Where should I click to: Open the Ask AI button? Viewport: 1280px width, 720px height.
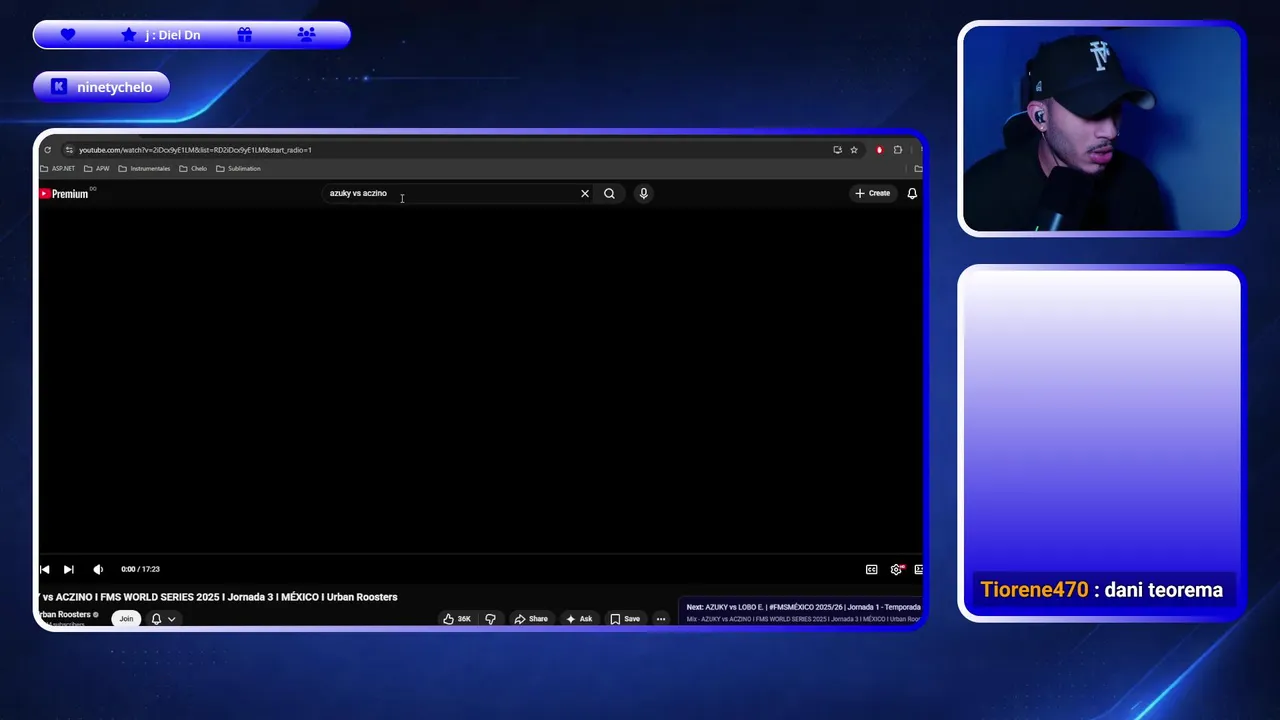pyautogui.click(x=579, y=619)
